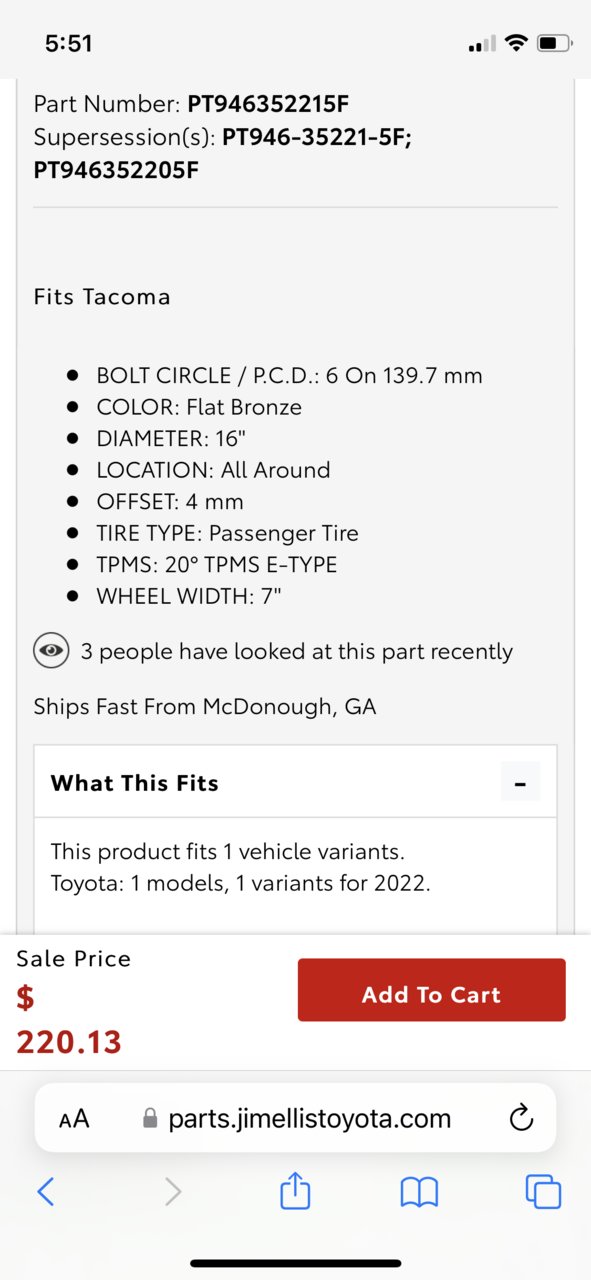Tap the parts.jimellistoyota.com address field
Image resolution: width=591 pixels, height=1280 pixels.
tap(295, 1118)
